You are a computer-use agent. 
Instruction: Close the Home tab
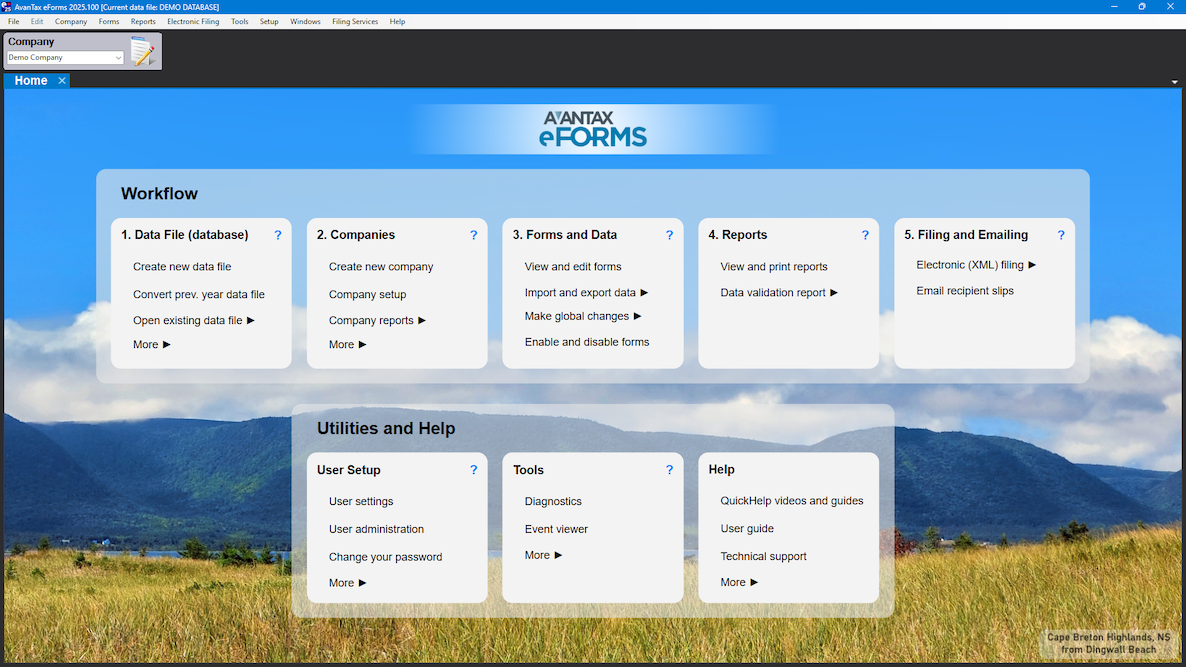(x=62, y=81)
